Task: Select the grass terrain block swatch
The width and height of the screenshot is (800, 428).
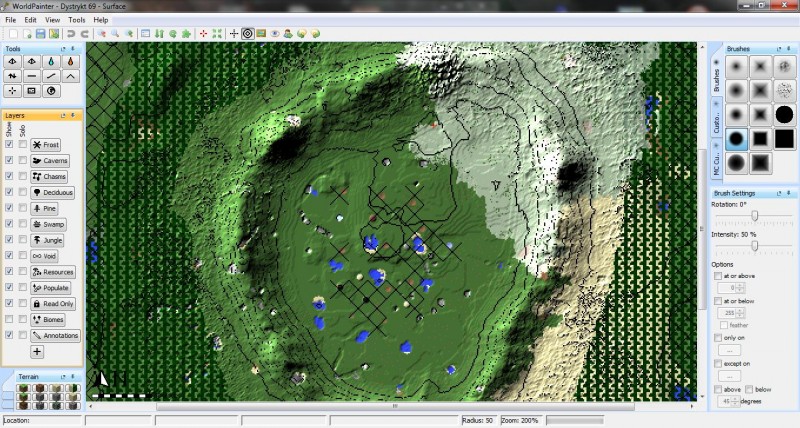Action: tap(22, 389)
